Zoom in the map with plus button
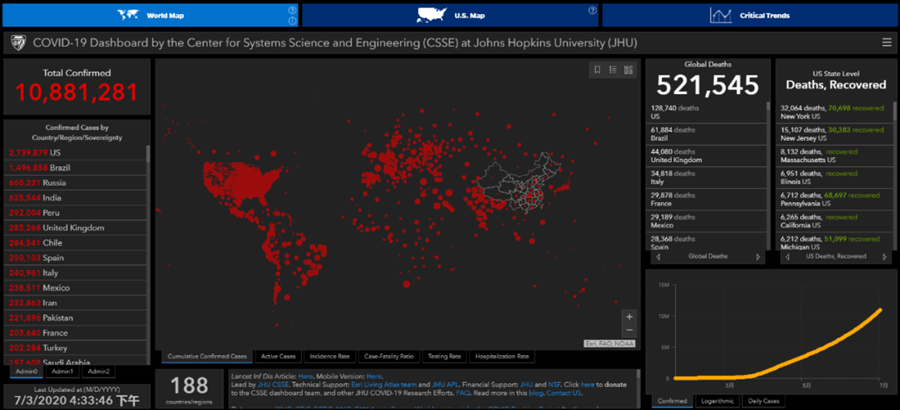900x410 pixels. (629, 316)
